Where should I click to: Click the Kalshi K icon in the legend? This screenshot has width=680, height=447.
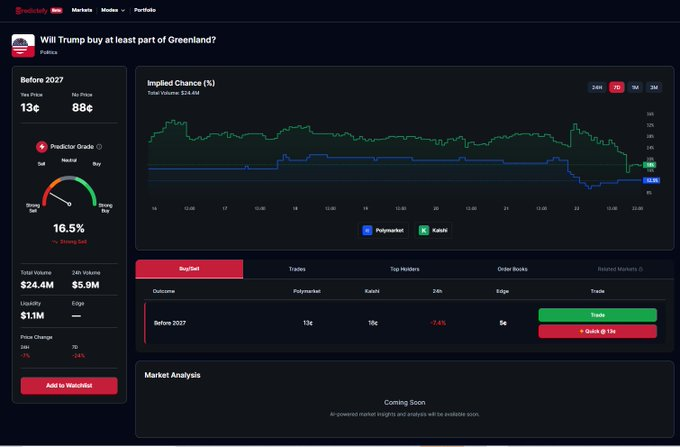tap(424, 230)
